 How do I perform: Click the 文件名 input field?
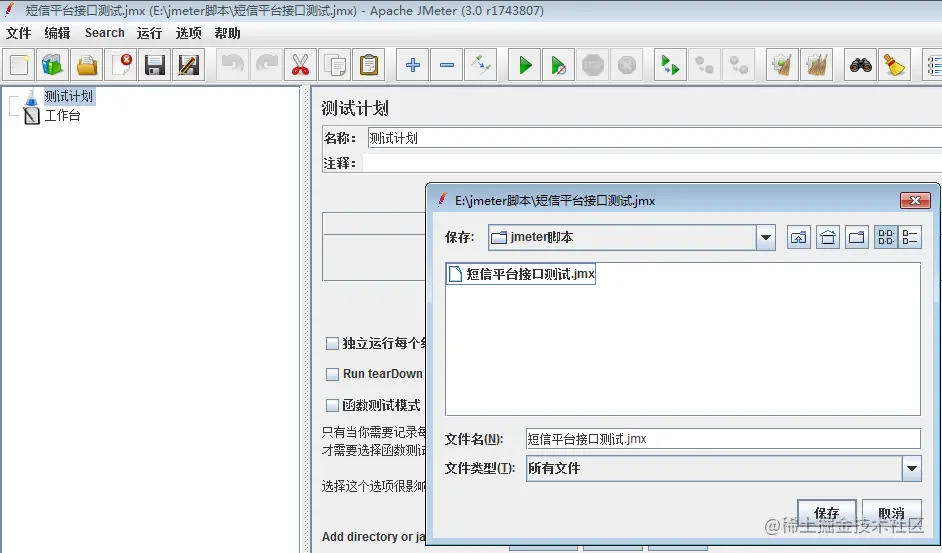coord(723,439)
